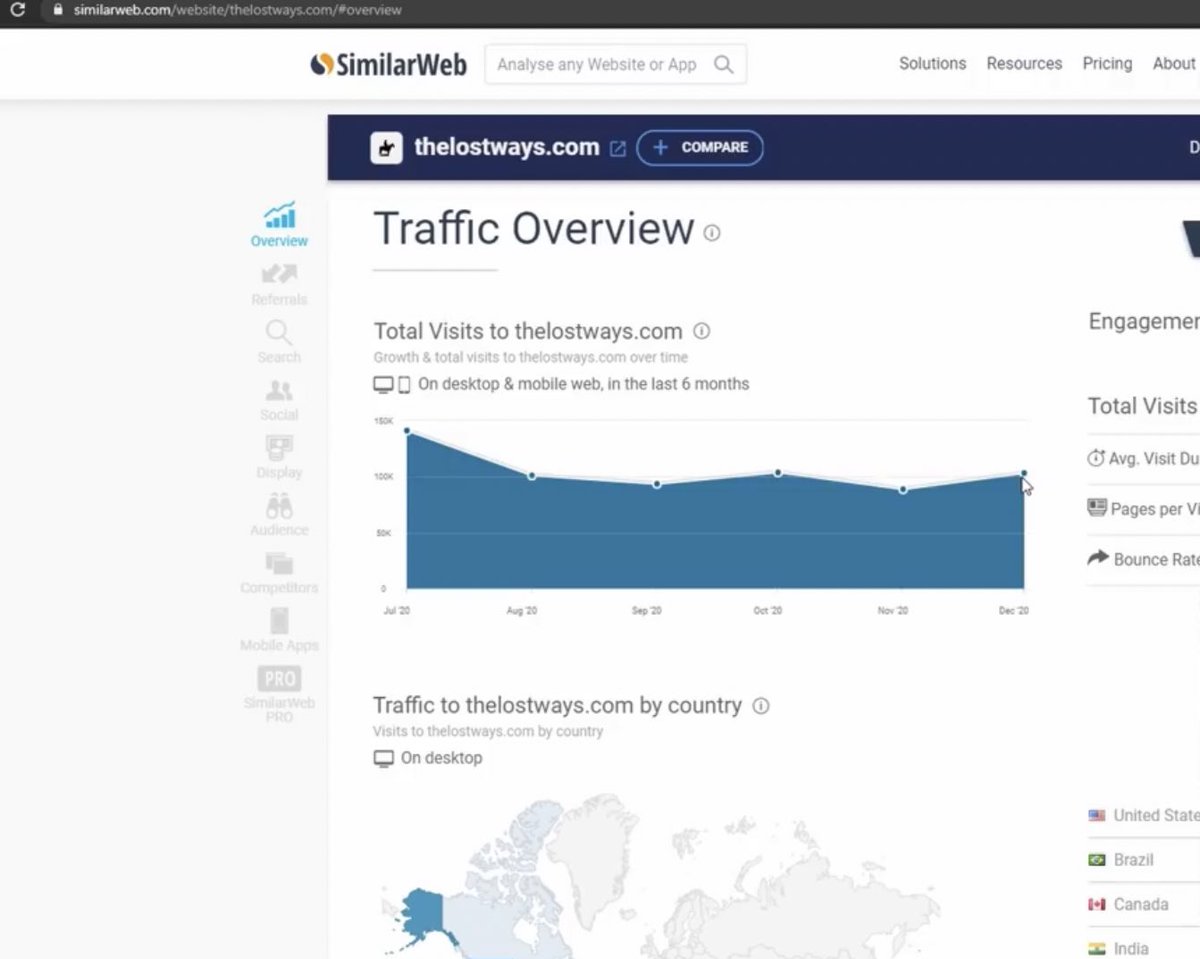The image size is (1200, 959).
Task: Click the United States flag row
Action: (x=1143, y=815)
